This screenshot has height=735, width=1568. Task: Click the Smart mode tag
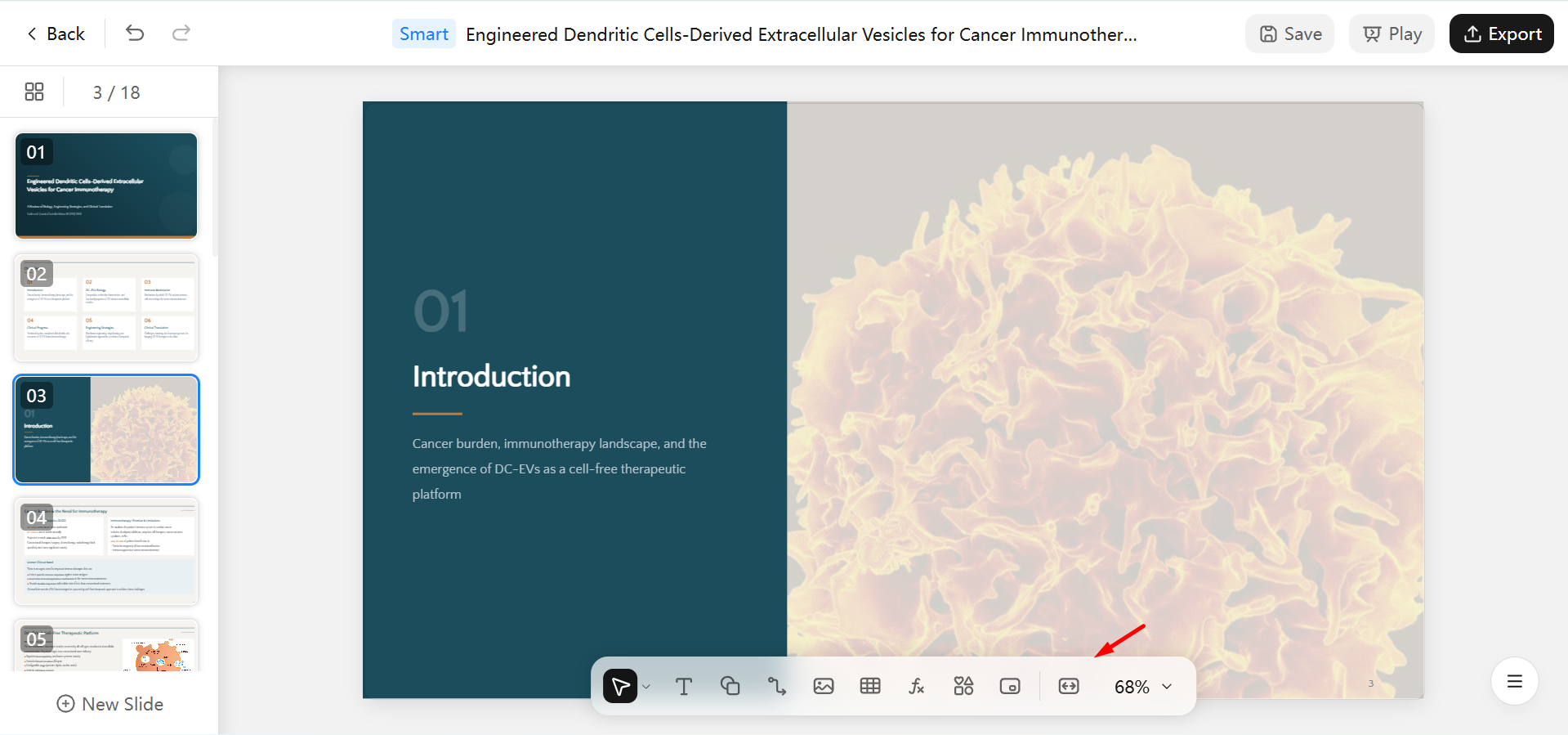pyautogui.click(x=424, y=34)
